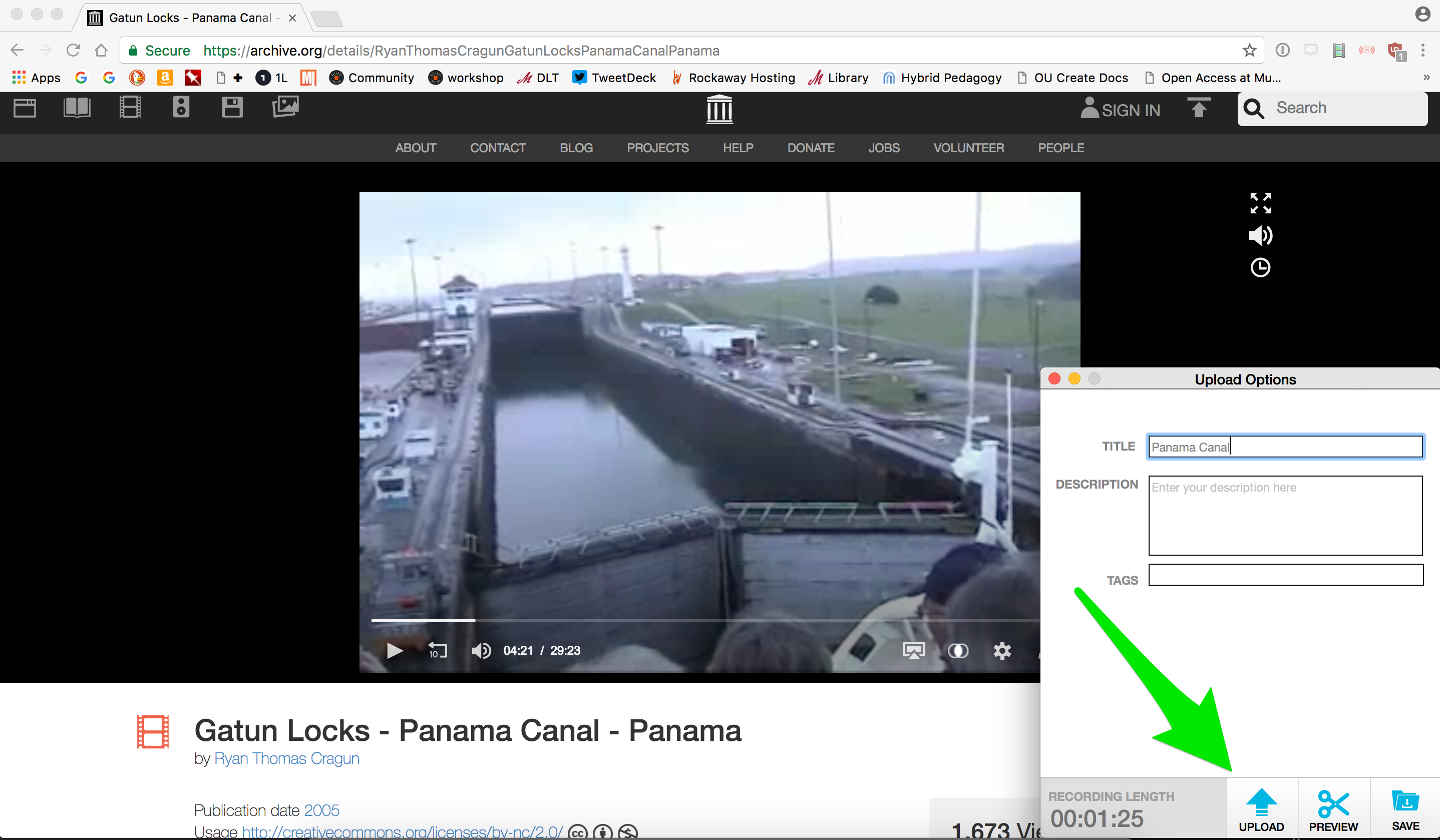Open the CONTACT menu item

coord(498,148)
